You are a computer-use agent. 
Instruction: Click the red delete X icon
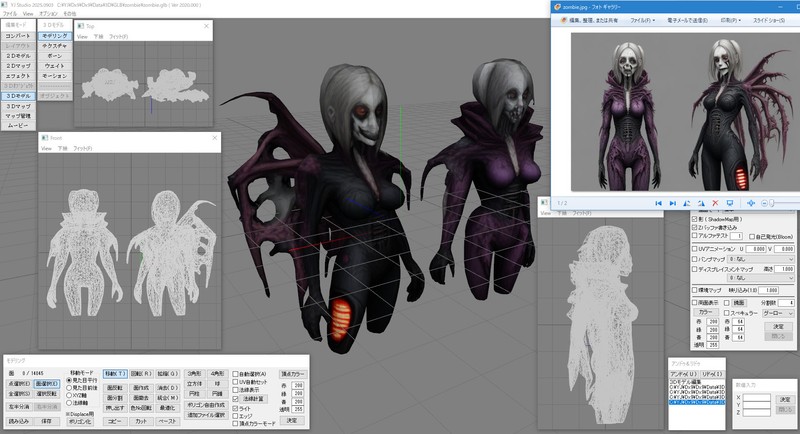coord(715,203)
